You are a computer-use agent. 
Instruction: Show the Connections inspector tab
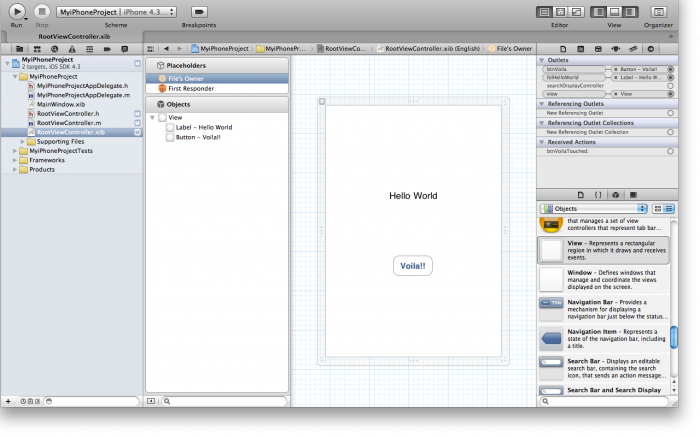(x=651, y=48)
